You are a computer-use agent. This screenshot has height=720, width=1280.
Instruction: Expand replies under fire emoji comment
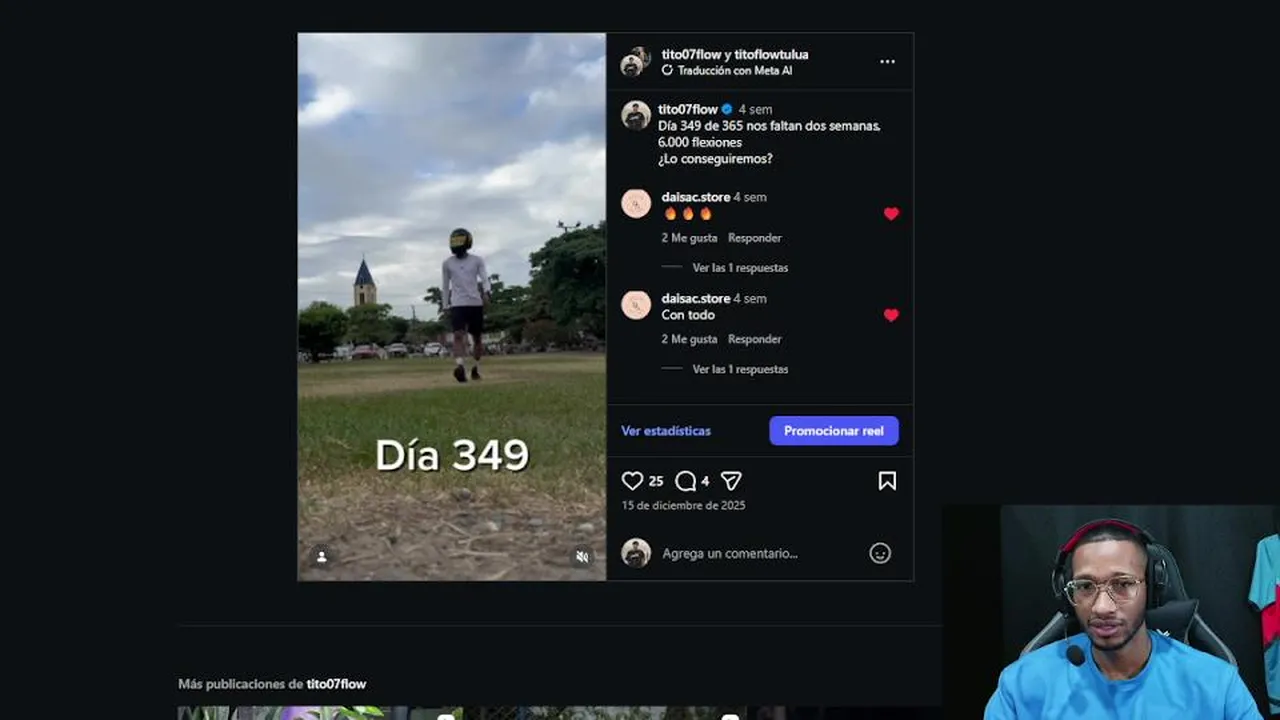click(x=740, y=268)
